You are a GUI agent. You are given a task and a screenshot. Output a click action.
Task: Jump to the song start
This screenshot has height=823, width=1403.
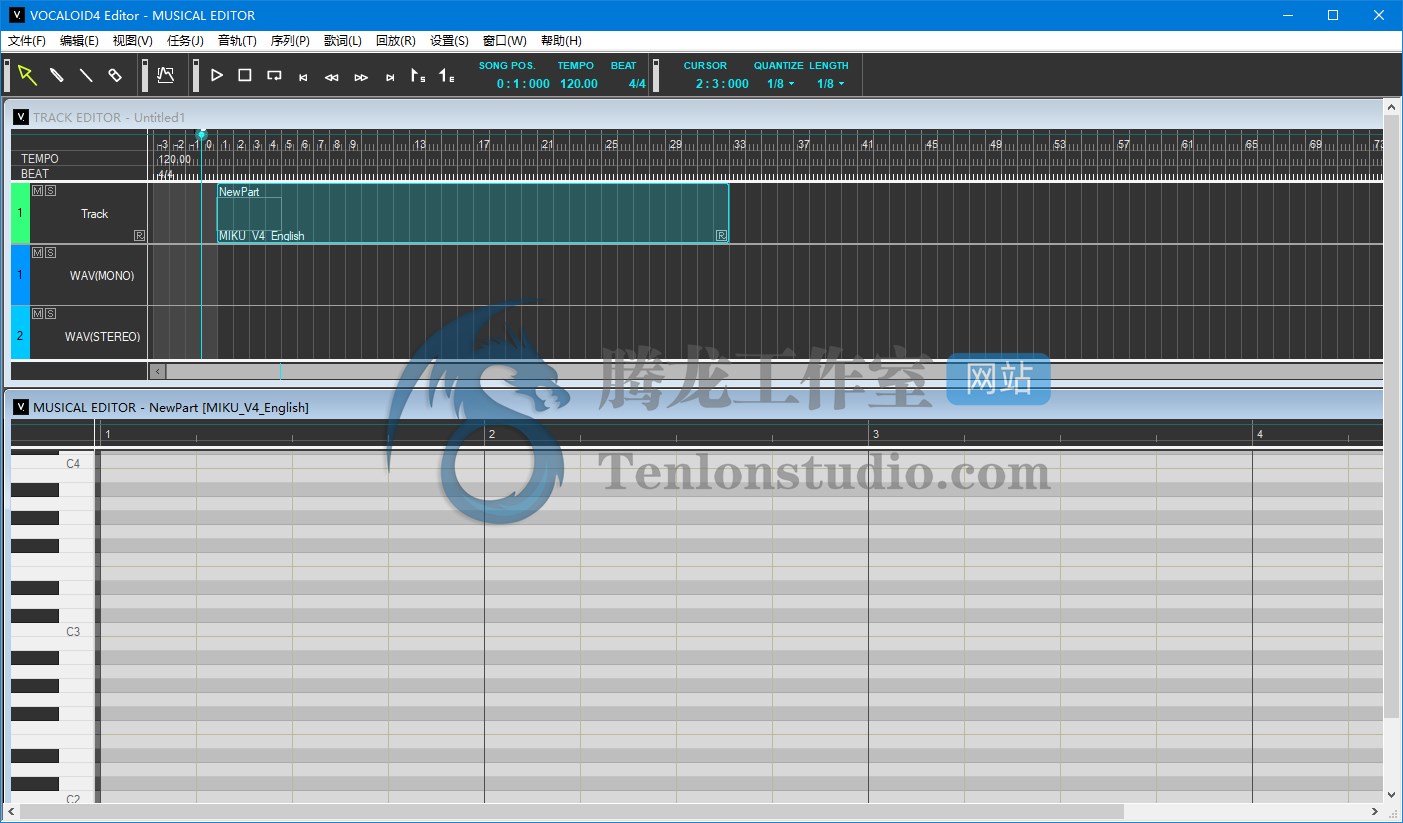[303, 77]
